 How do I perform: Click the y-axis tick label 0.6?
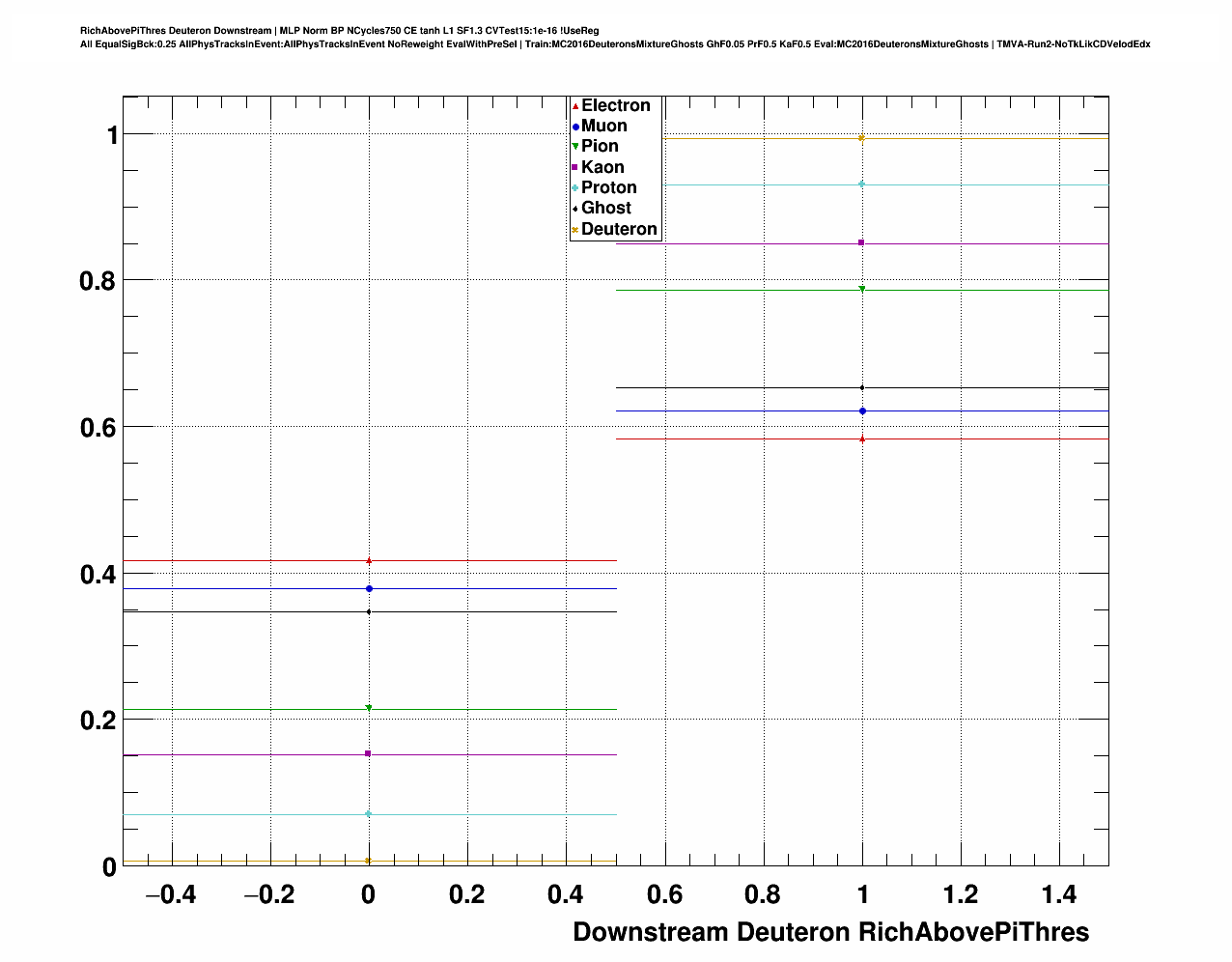pos(98,427)
